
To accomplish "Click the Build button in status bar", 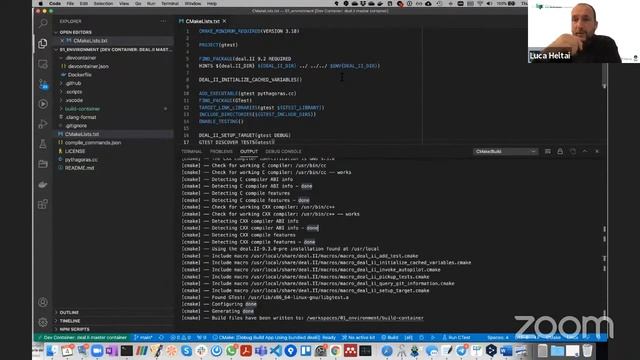I will 390,338.
